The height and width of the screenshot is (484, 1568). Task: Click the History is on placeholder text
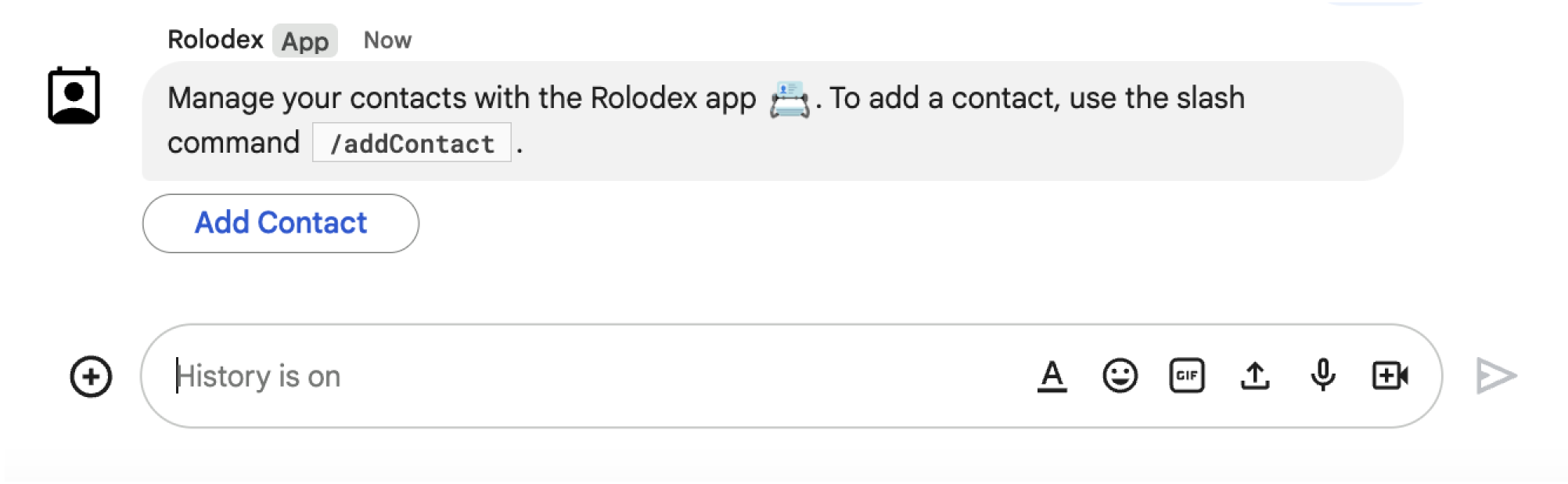(x=258, y=377)
